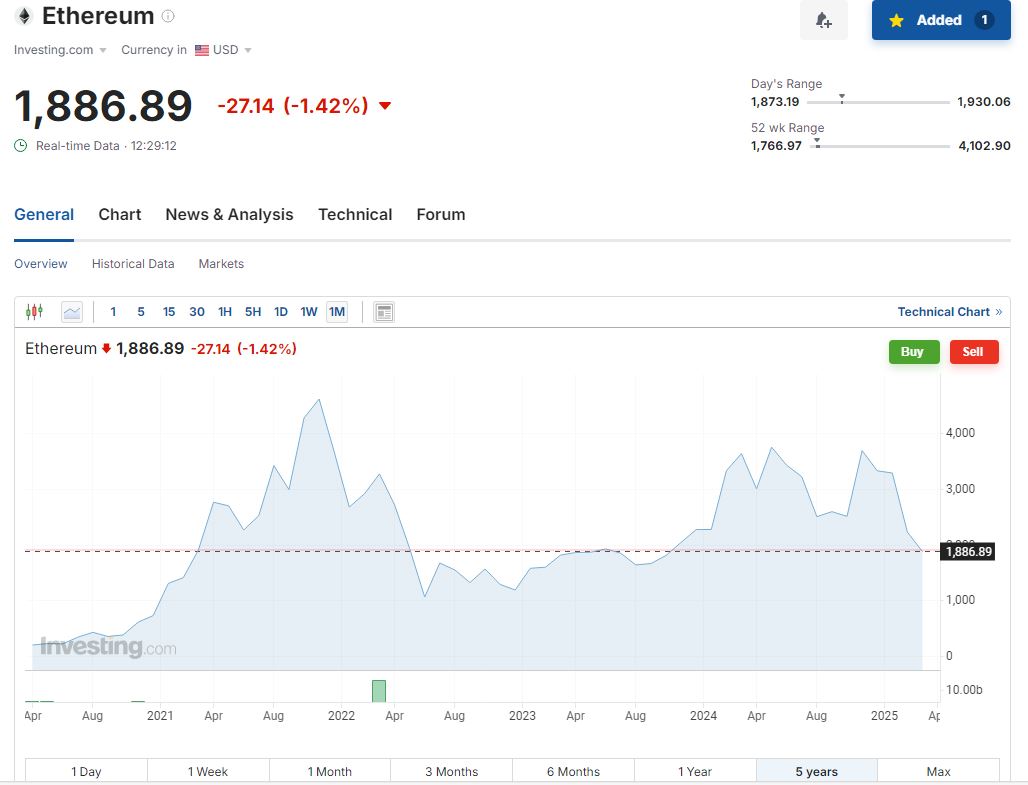Open the Technical Chart link
The image size is (1028, 785).
pos(949,312)
